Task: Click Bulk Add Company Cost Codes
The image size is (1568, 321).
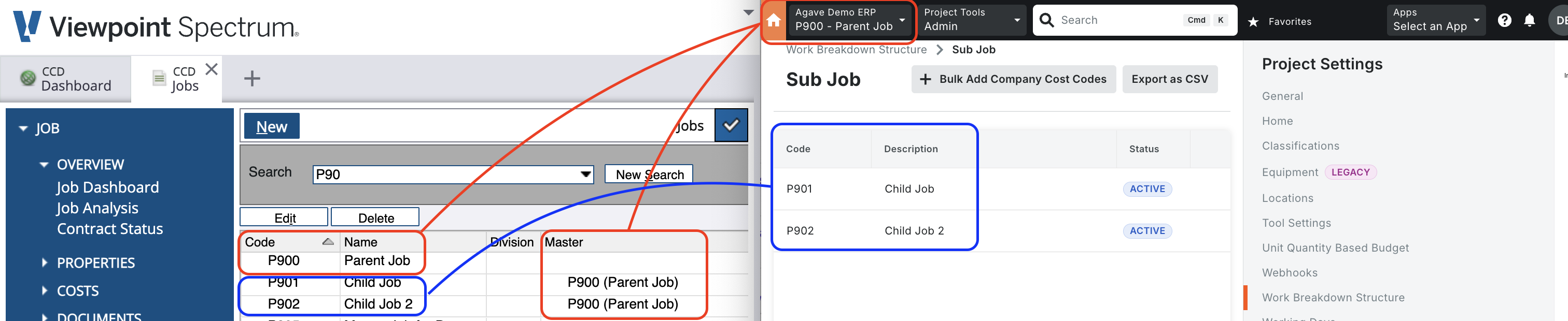Action: (1013, 79)
